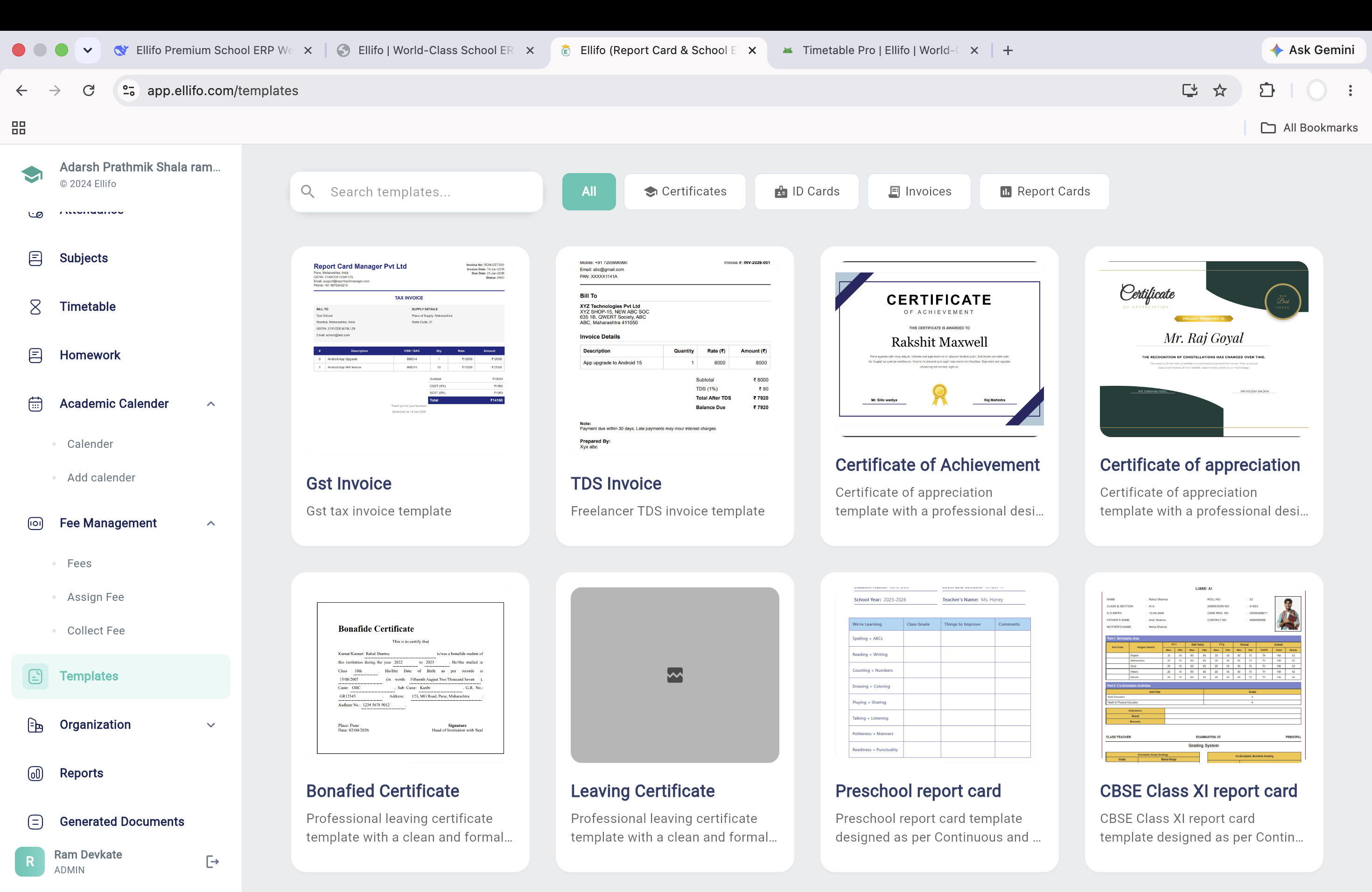
Task: Click the Homework sidebar icon
Action: pos(35,355)
